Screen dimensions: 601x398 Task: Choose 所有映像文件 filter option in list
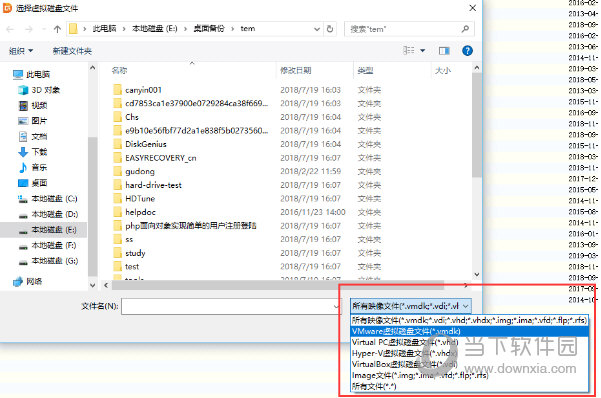coord(470,320)
